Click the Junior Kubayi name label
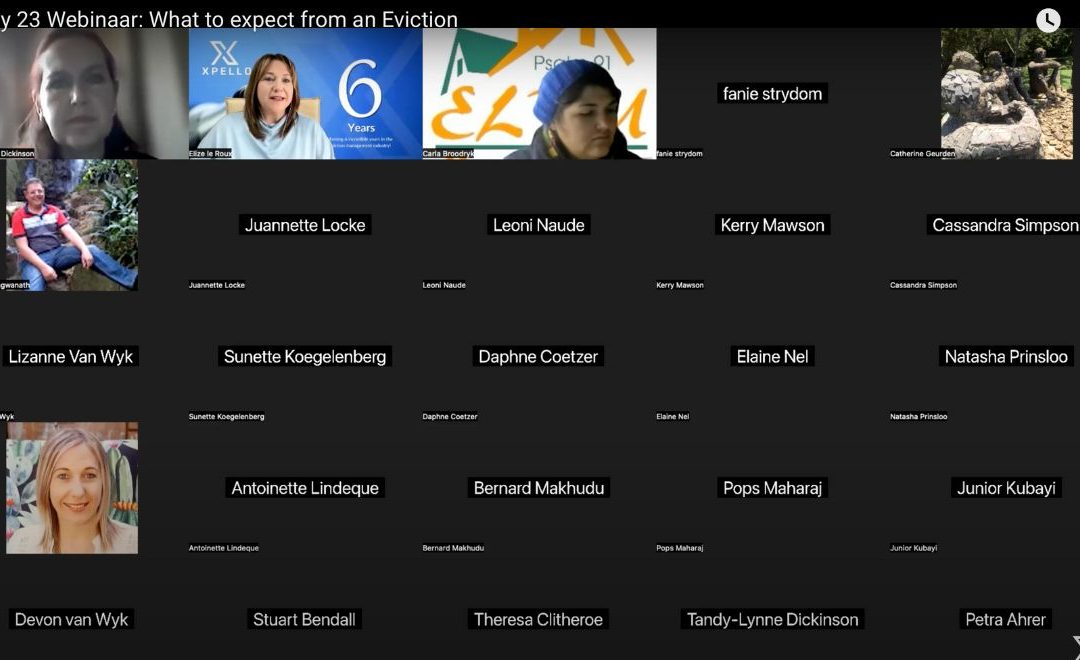This screenshot has height=660, width=1080. (x=1006, y=488)
